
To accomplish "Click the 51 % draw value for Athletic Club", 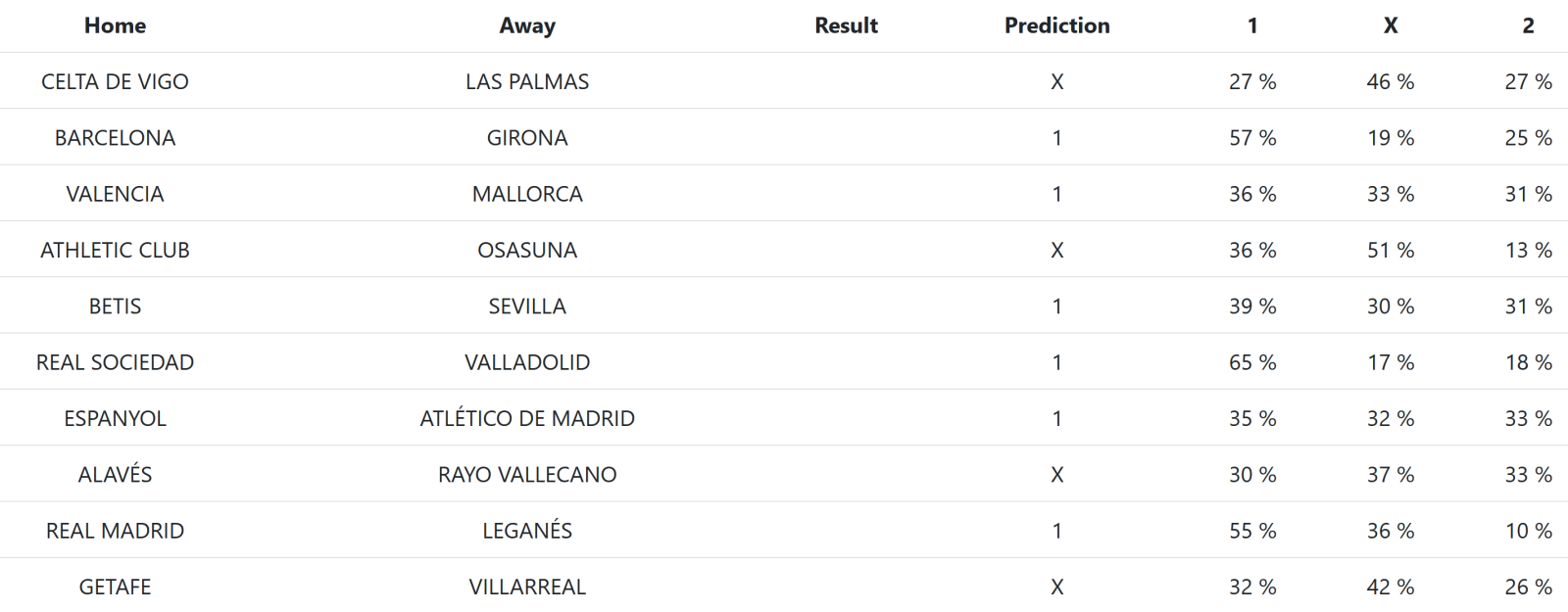I will point(1390,251).
